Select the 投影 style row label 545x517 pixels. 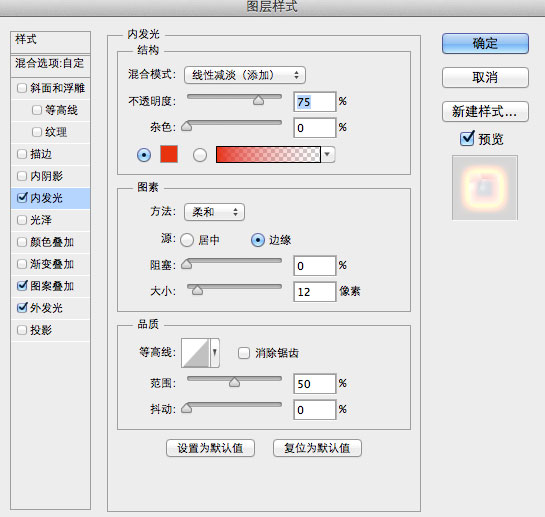click(41, 330)
